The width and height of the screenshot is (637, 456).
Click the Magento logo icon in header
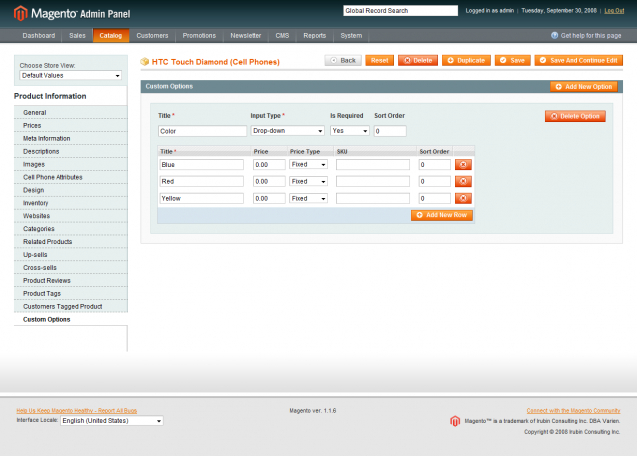(x=20, y=13)
